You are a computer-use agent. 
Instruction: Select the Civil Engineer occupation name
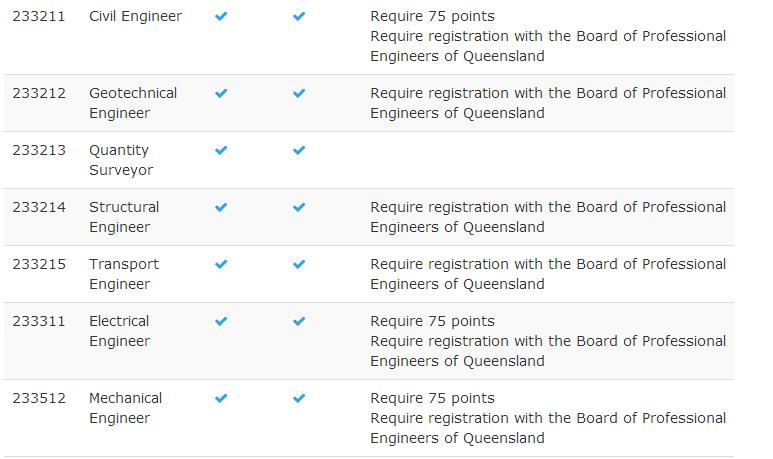(136, 16)
